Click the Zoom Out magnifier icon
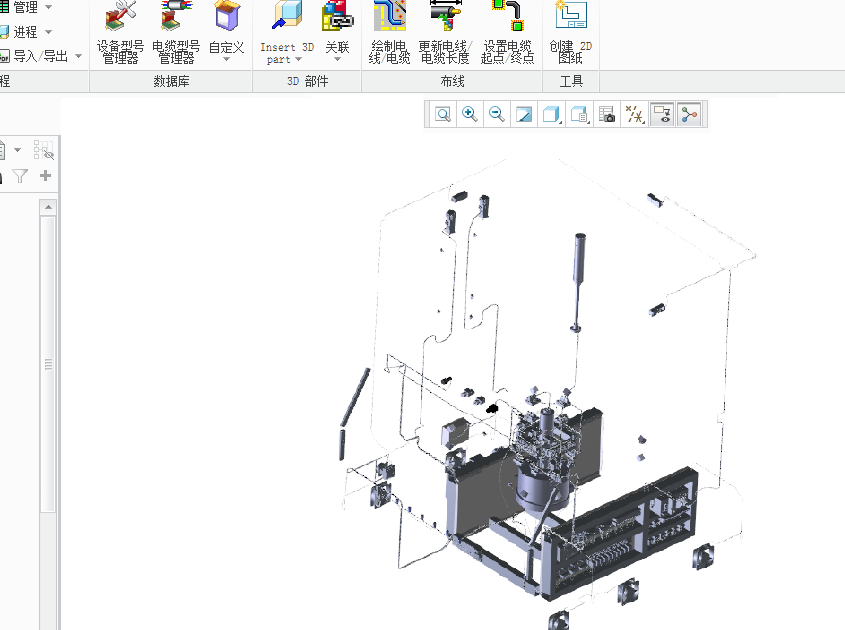This screenshot has width=845, height=630. 497,114
